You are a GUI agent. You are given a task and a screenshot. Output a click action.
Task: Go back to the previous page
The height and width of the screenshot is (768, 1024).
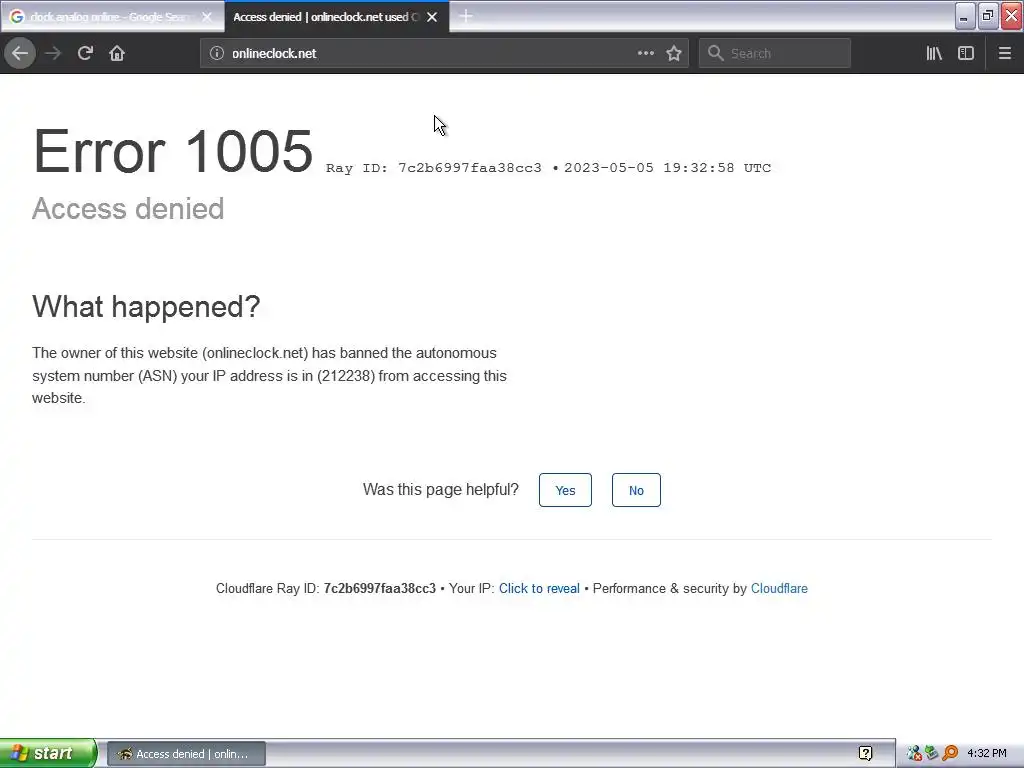tap(20, 53)
